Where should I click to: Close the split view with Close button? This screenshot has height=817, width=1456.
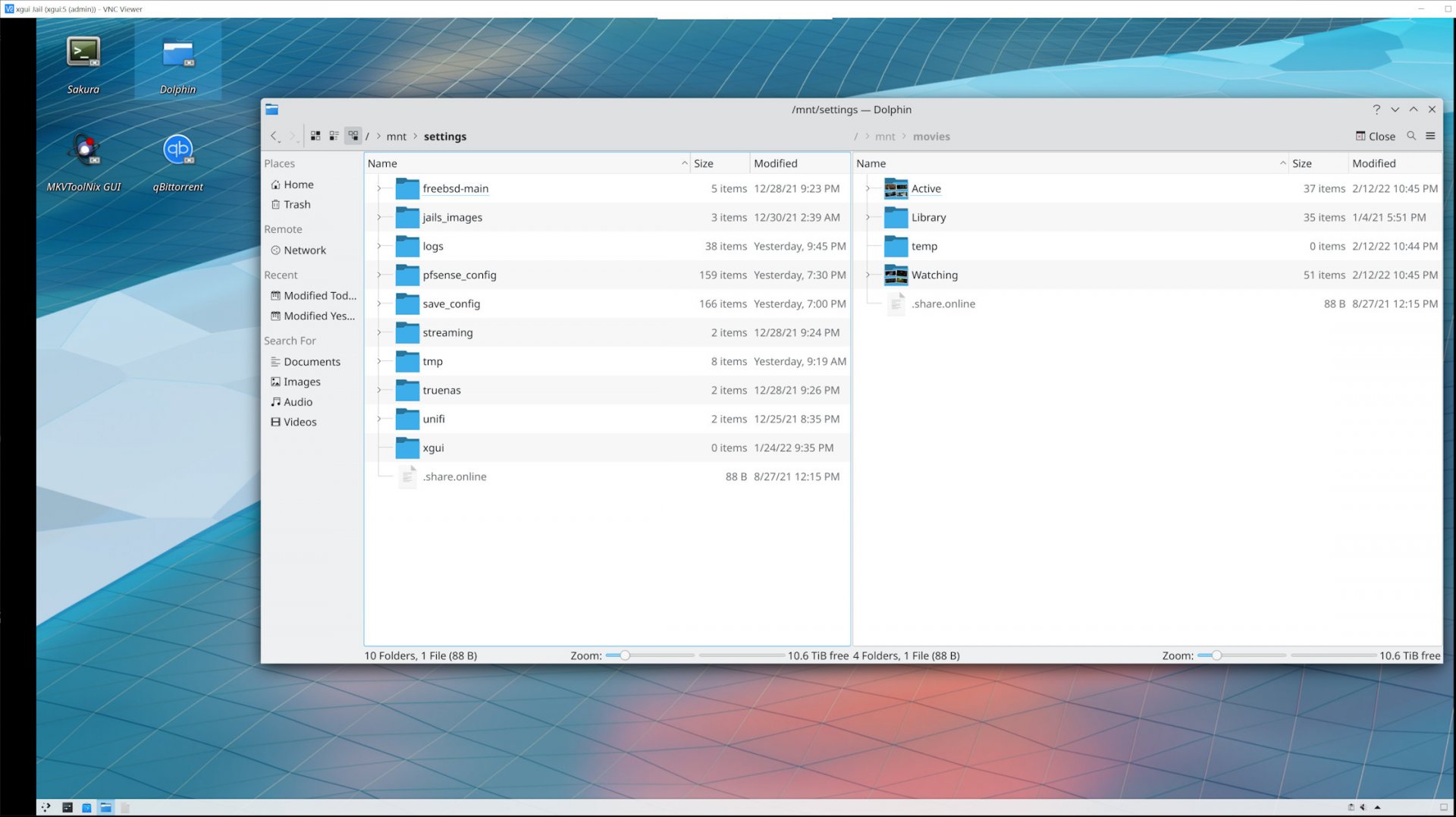pyautogui.click(x=1374, y=136)
